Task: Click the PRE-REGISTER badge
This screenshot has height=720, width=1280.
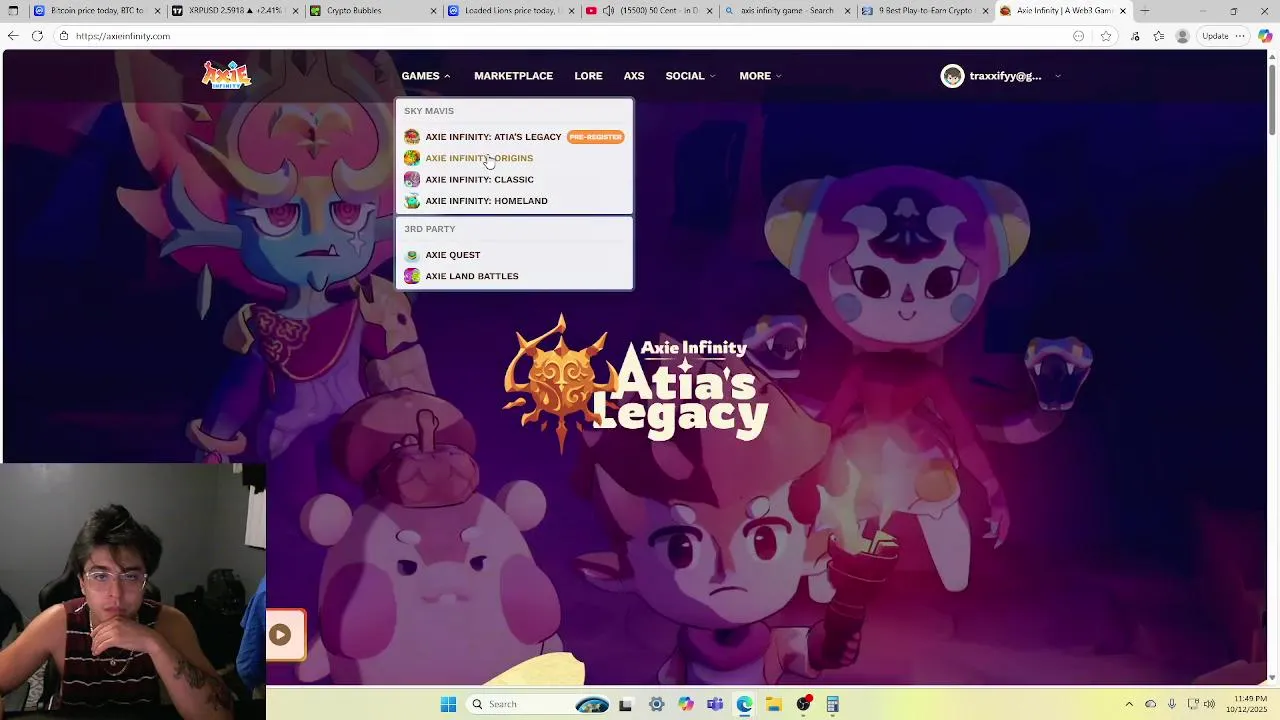Action: click(x=595, y=137)
